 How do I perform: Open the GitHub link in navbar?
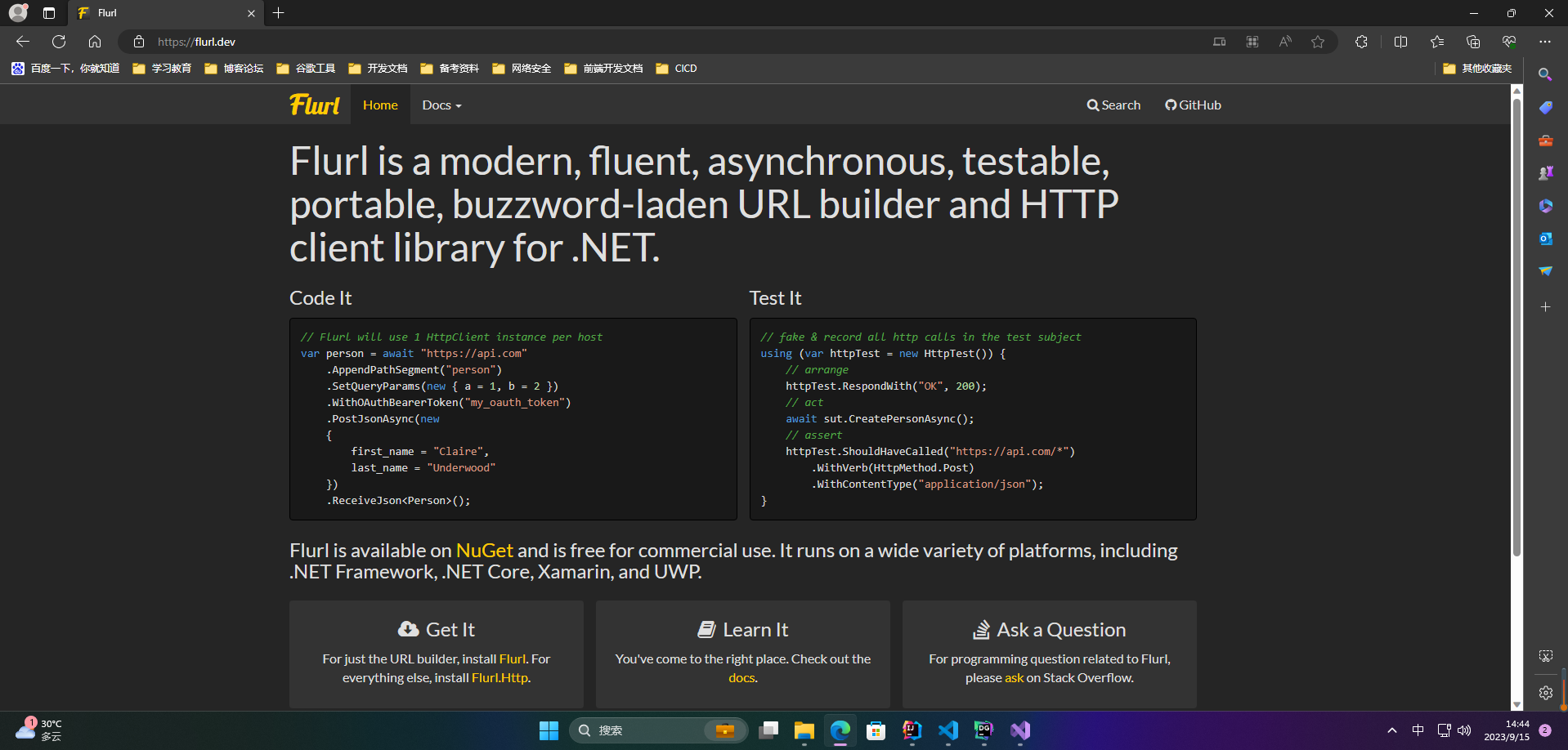point(1193,105)
